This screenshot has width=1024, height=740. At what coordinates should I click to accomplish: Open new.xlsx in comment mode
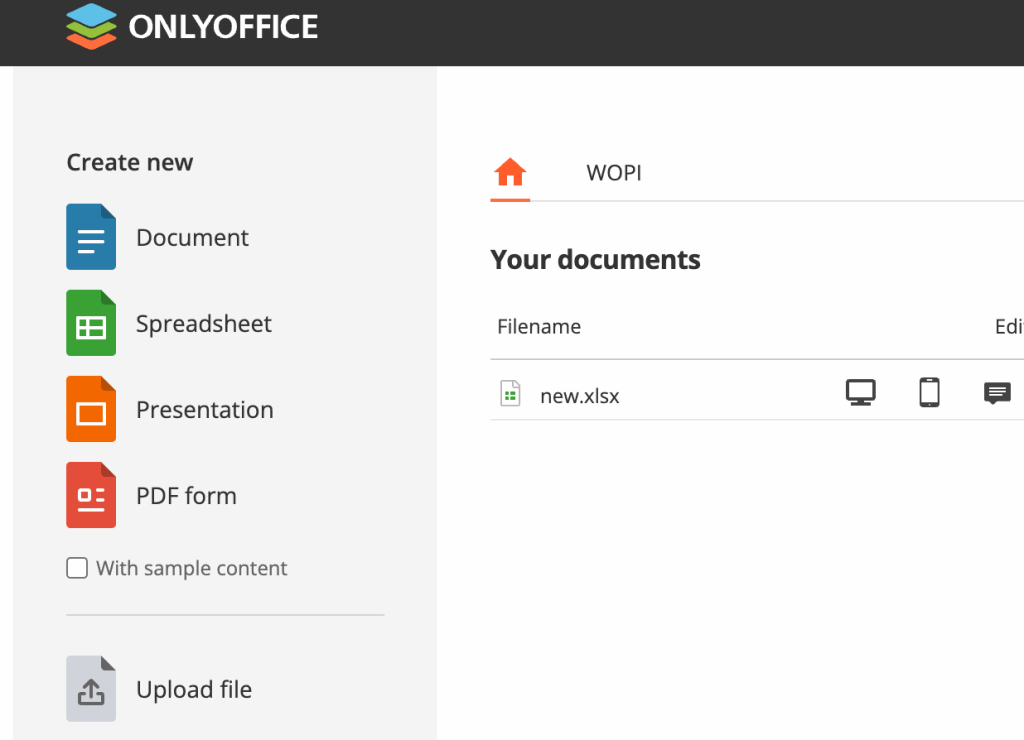pos(997,394)
